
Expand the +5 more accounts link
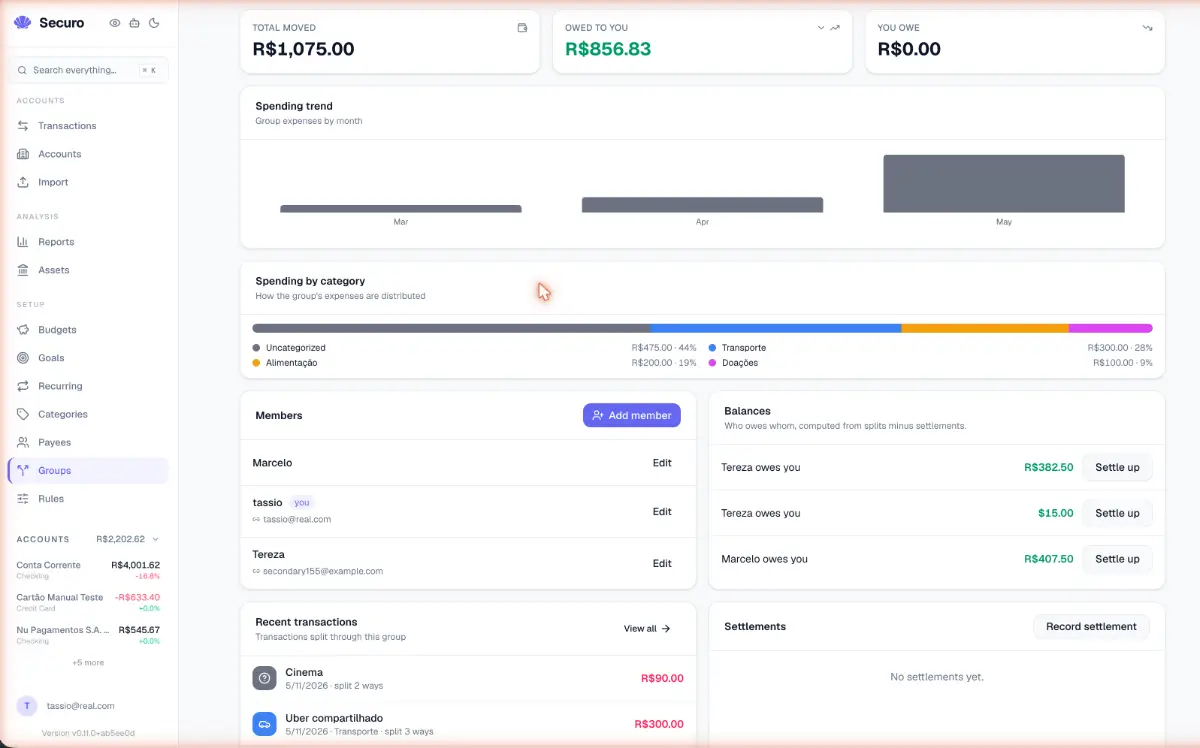click(88, 662)
